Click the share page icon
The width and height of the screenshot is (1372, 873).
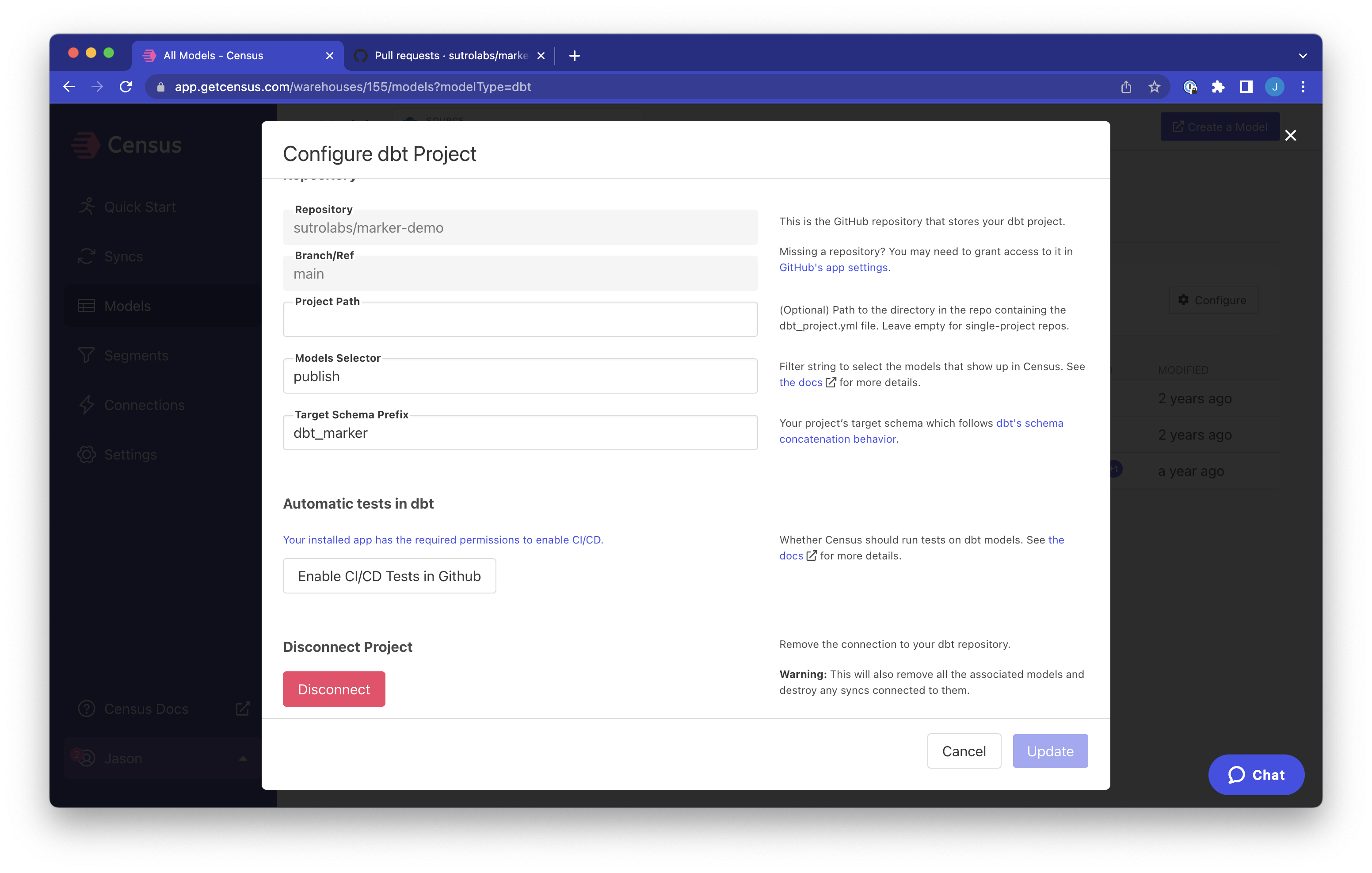pyautogui.click(x=1126, y=87)
